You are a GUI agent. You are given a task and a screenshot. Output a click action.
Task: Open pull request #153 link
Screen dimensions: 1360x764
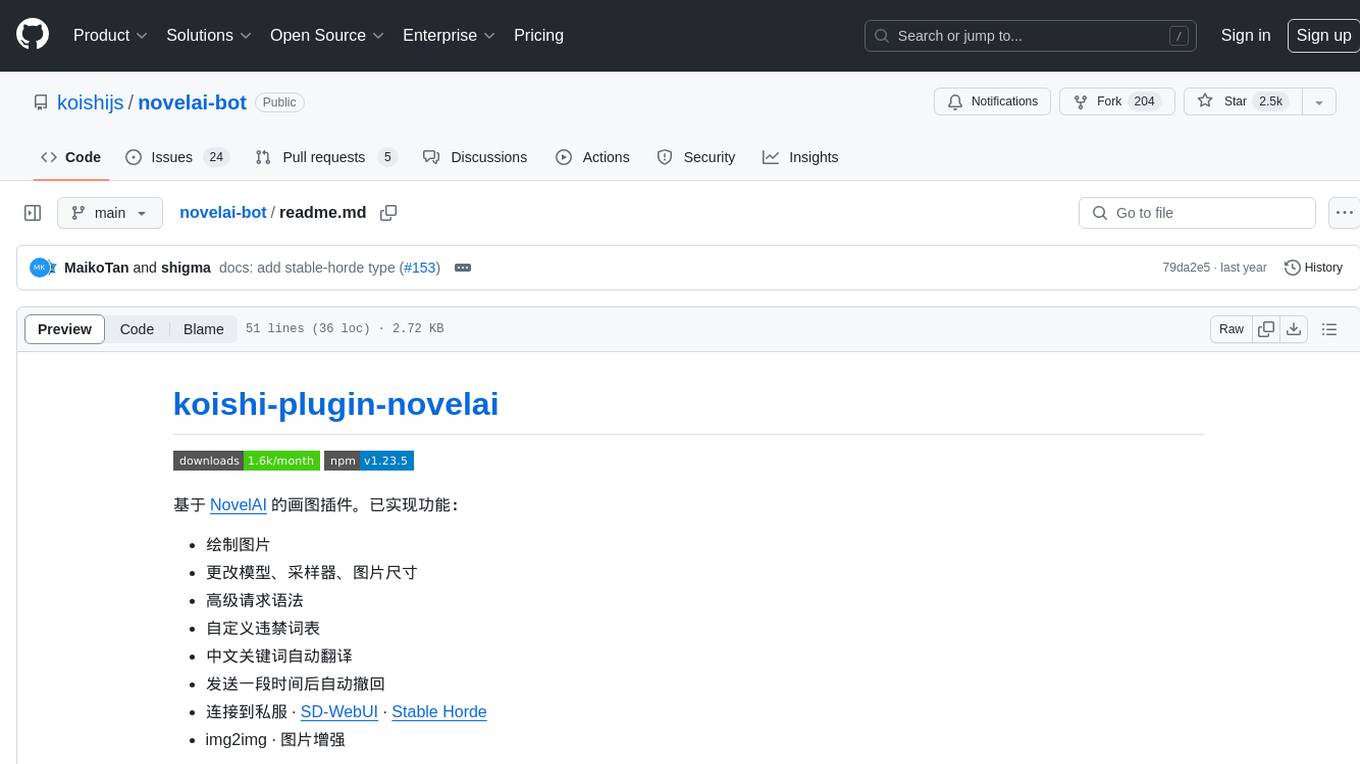(420, 268)
